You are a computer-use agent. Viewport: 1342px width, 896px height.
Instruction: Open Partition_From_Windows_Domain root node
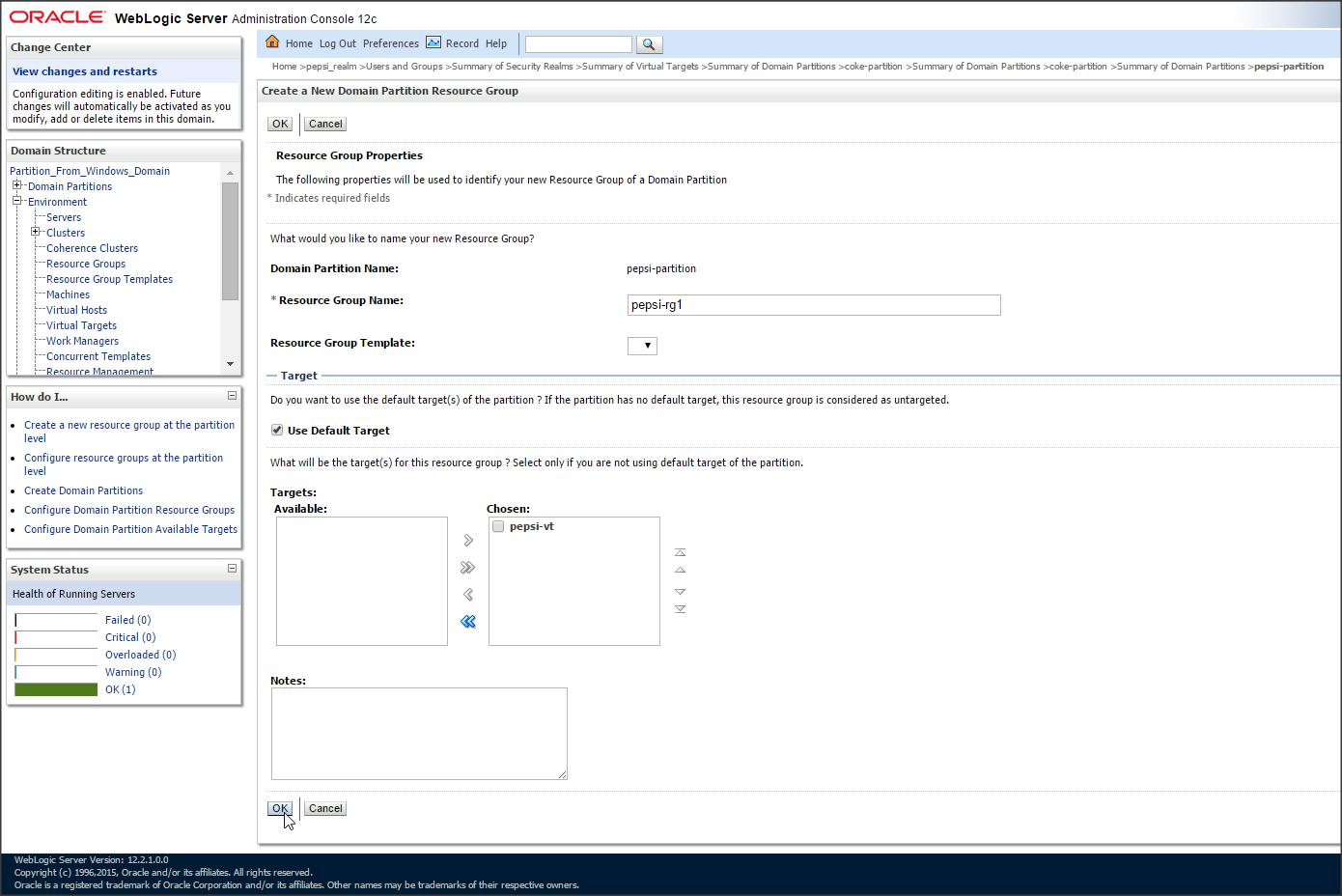(90, 171)
